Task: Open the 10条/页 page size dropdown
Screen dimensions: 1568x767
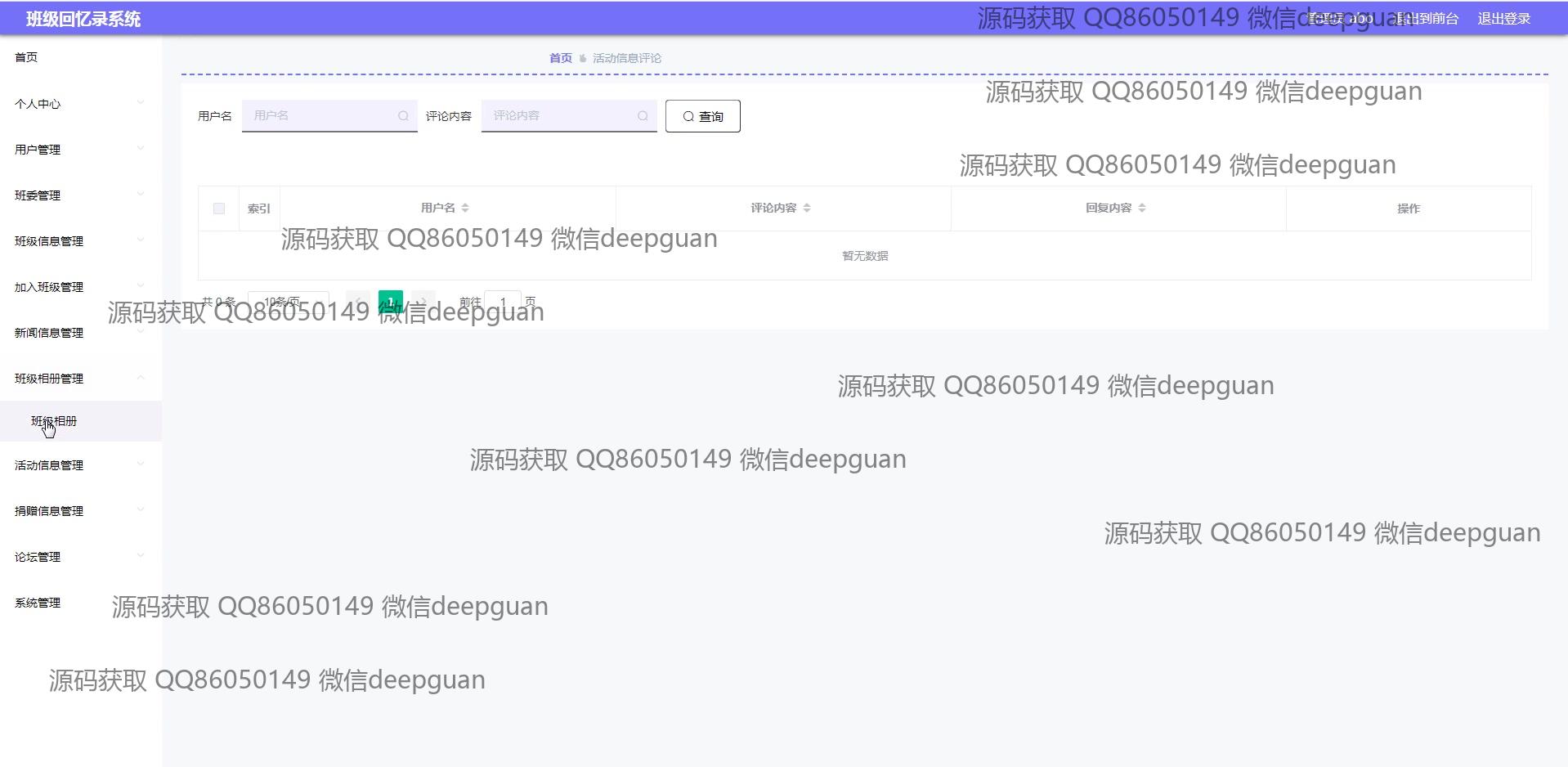Action: click(288, 302)
